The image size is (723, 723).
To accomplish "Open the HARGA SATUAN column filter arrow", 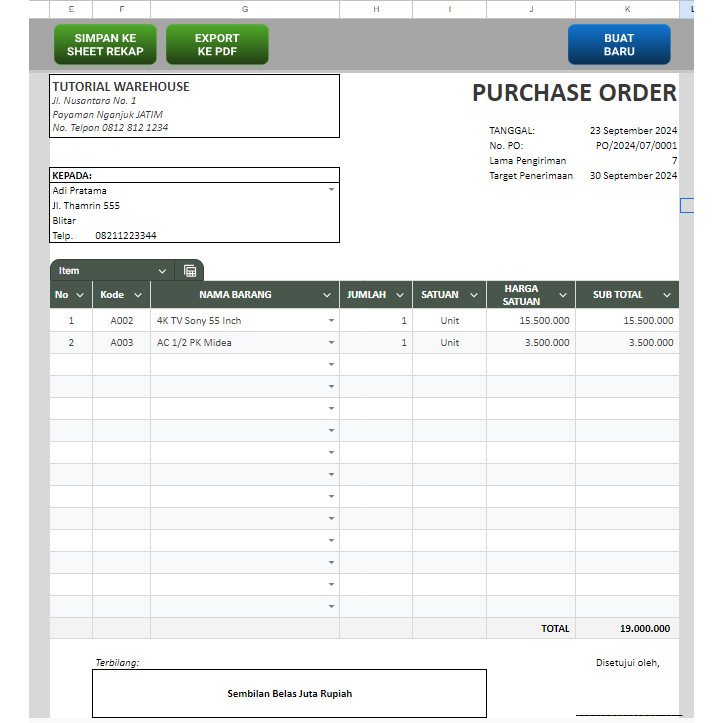I will pyautogui.click(x=563, y=295).
